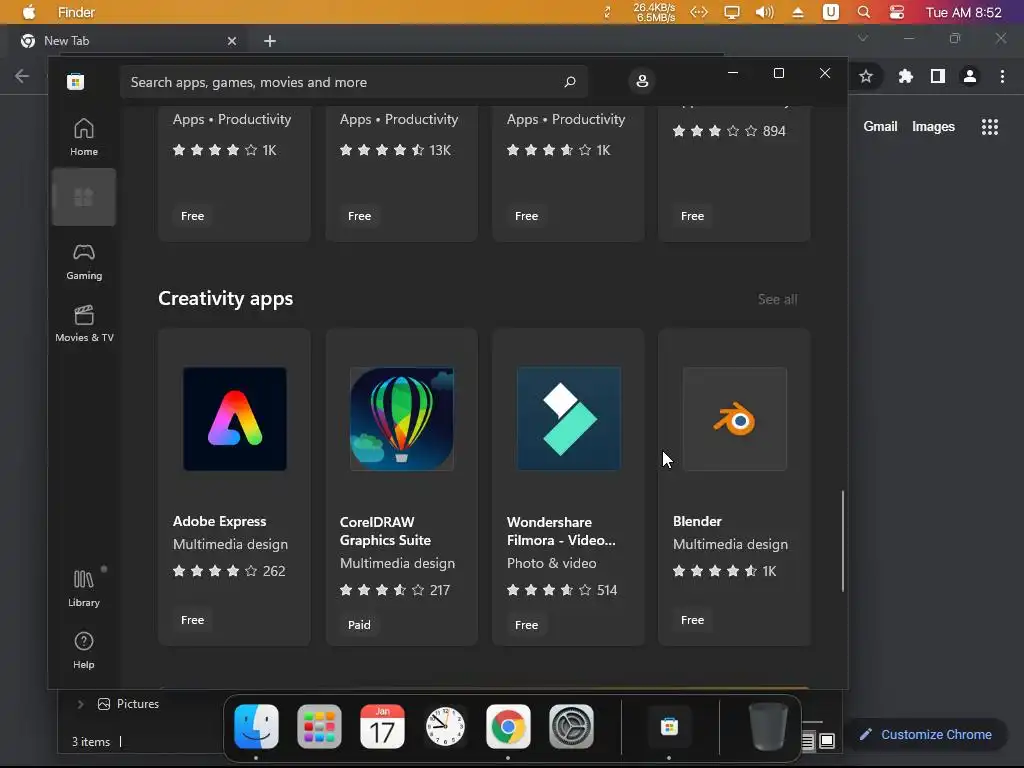This screenshot has width=1024, height=768.
Task: Open the Blender app icon
Action: click(x=735, y=419)
